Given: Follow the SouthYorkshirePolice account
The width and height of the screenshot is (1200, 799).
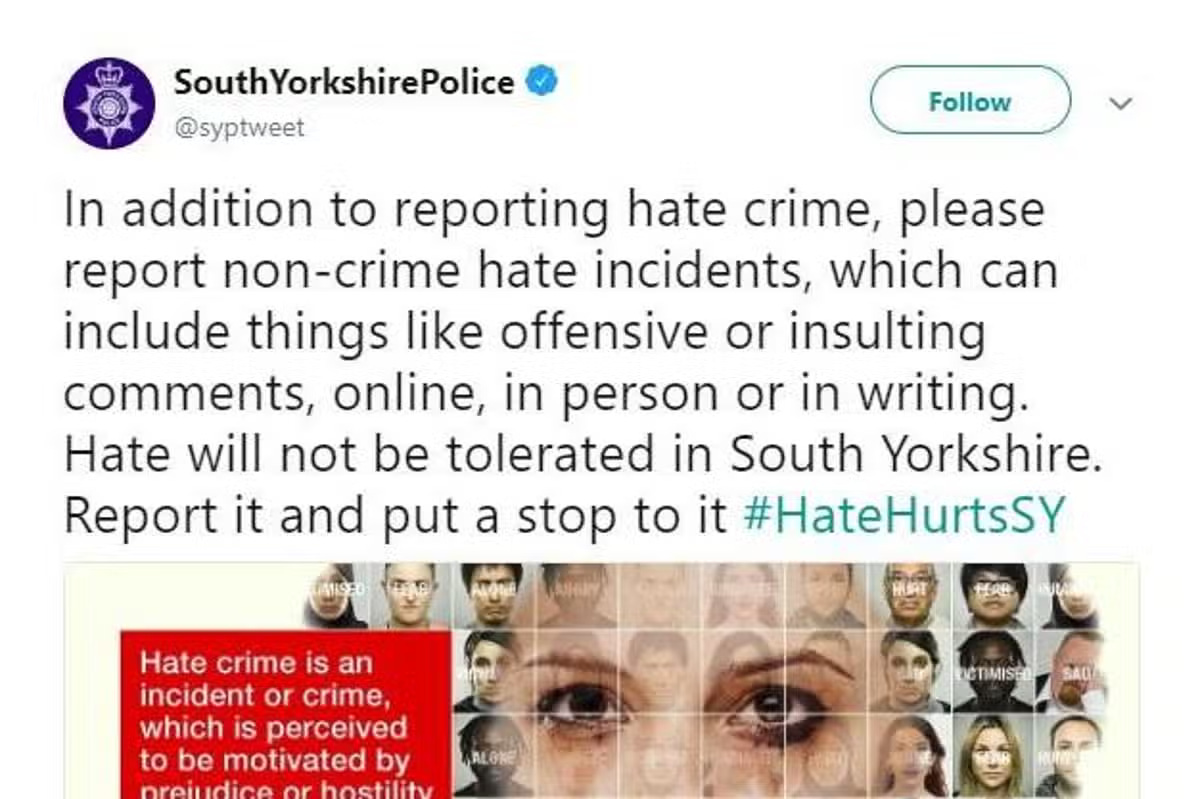Looking at the screenshot, I should 970,101.
